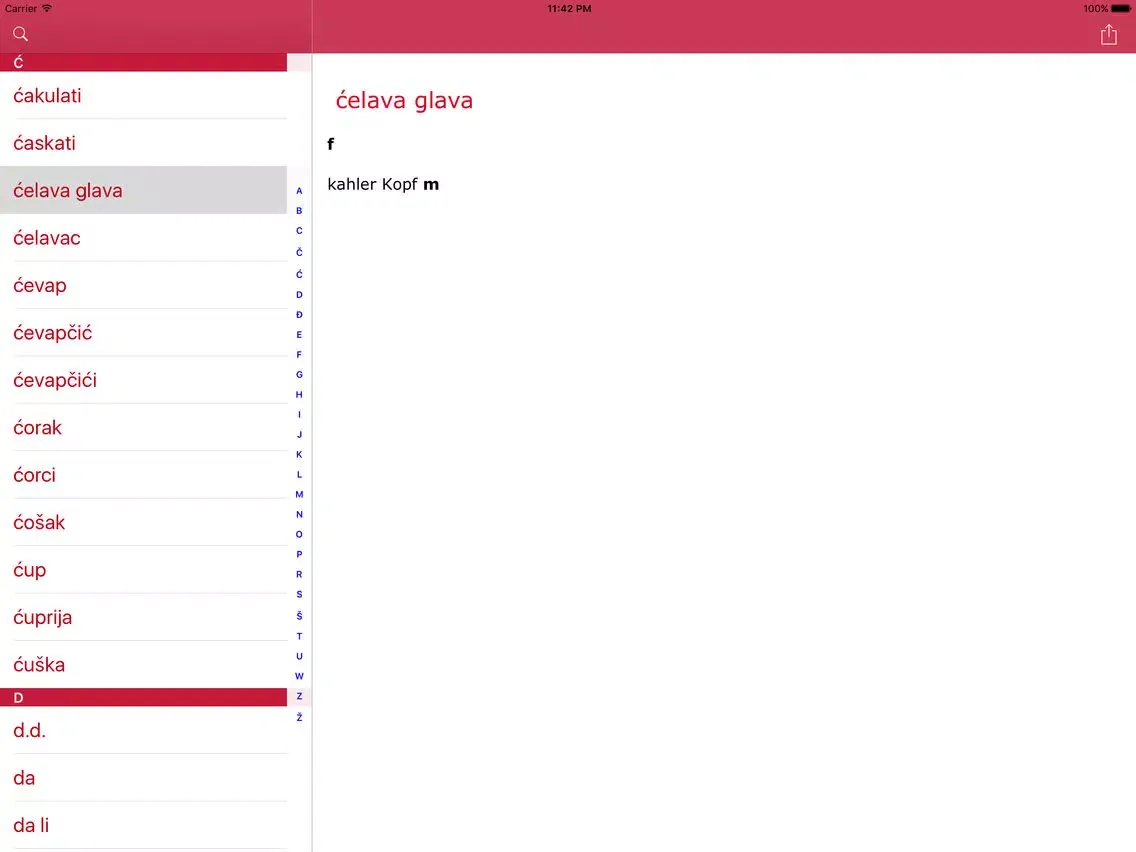Image resolution: width=1136 pixels, height=852 pixels.
Task: Jump to index letter G
Action: point(299,375)
